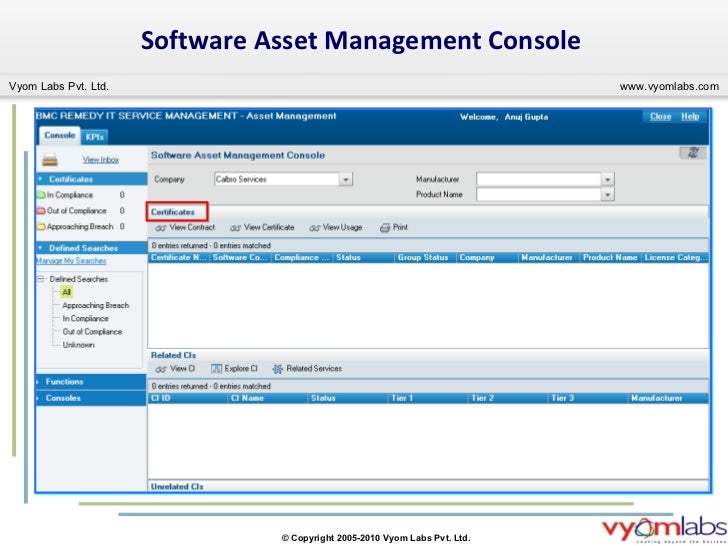This screenshot has width=728, height=546.
Task: Click the Help link
Action: pos(690,117)
